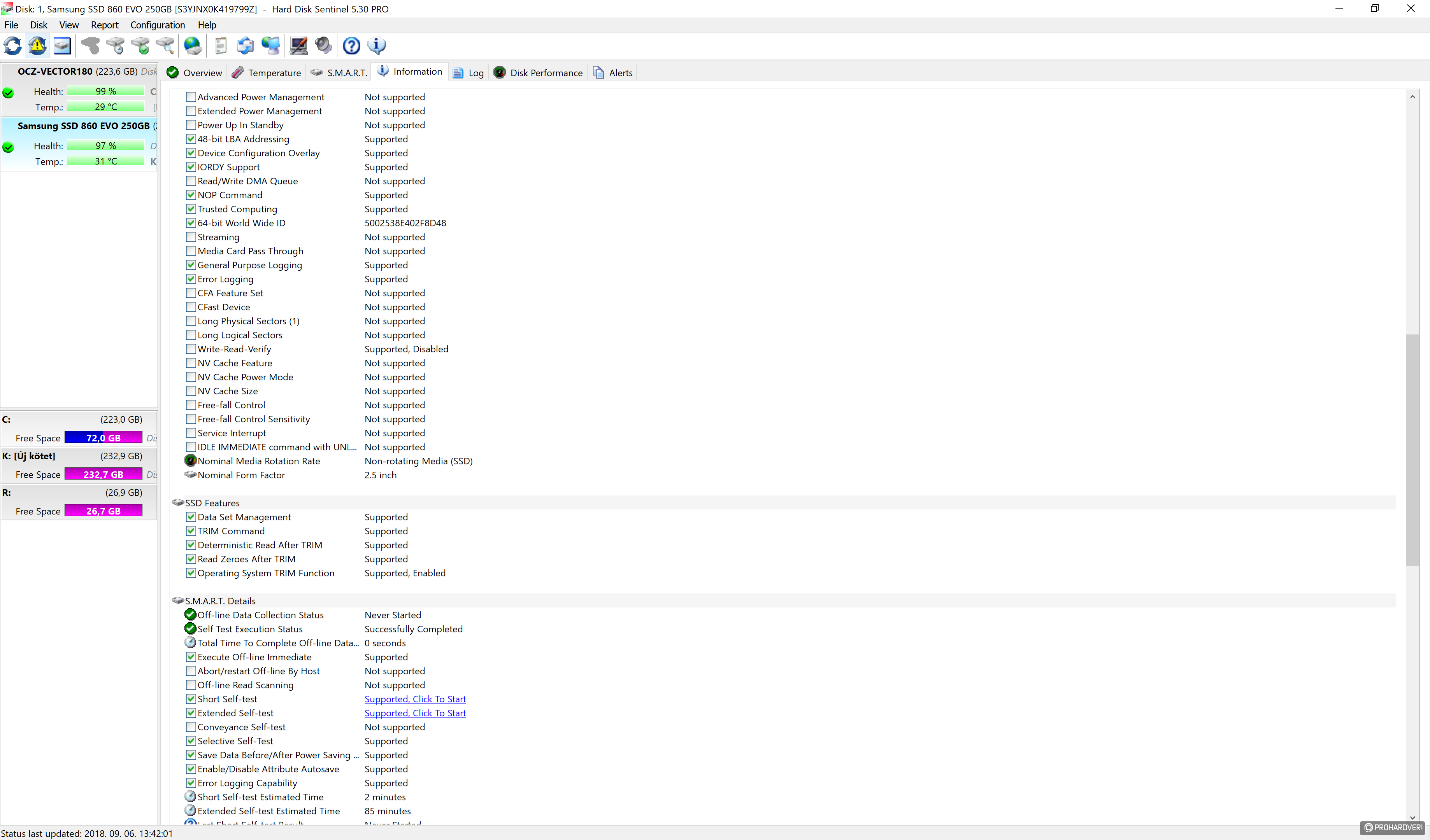Click clock icon beside Total Time To Complete Off-line
1430x840 pixels.
[x=191, y=642]
